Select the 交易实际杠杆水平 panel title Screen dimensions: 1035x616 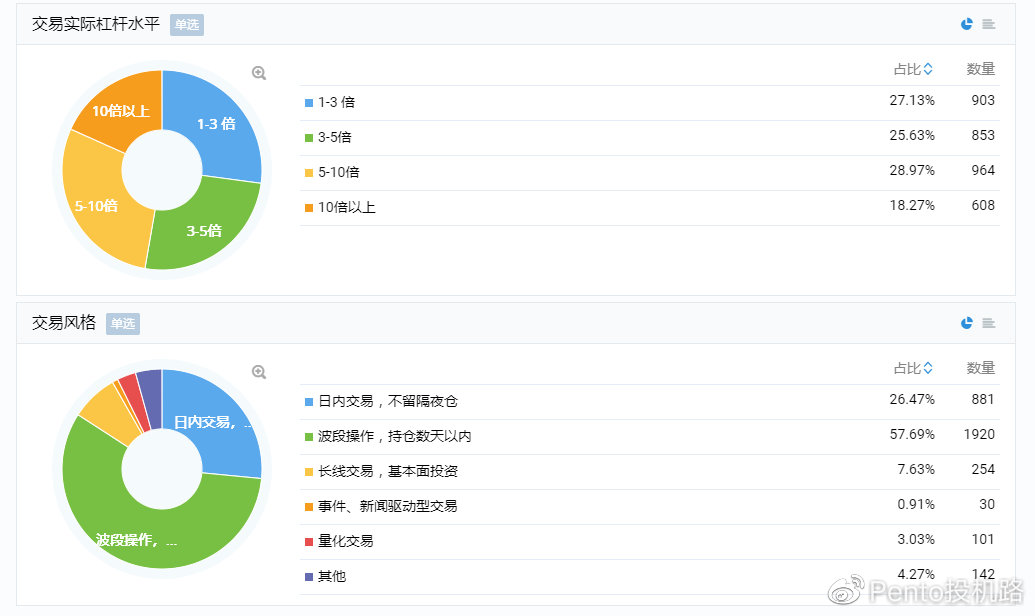tap(96, 24)
